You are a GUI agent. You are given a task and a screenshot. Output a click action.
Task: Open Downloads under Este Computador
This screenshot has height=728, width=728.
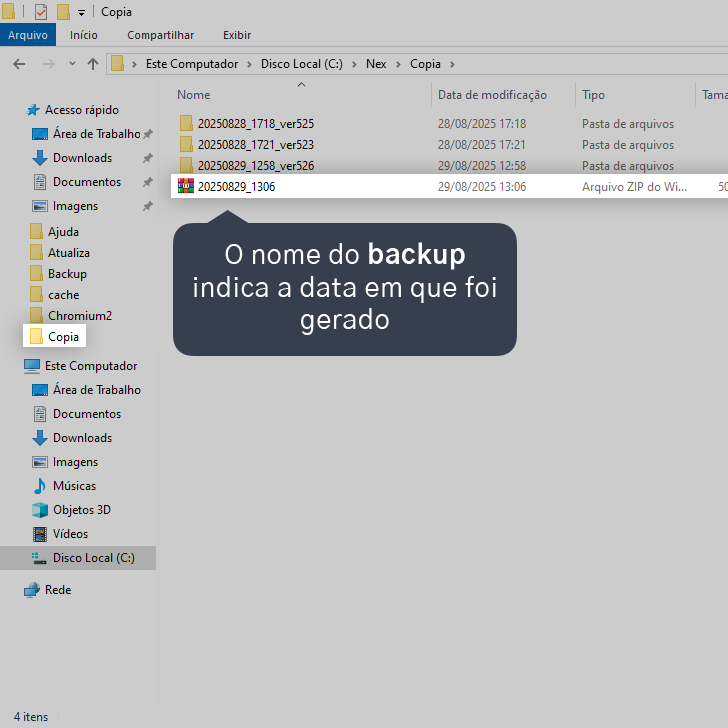point(82,438)
